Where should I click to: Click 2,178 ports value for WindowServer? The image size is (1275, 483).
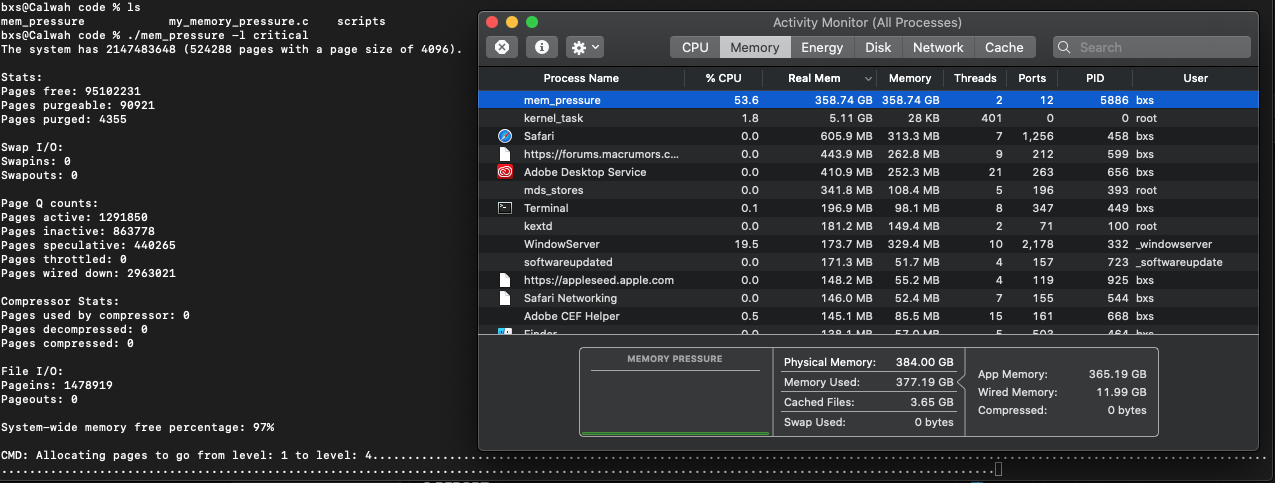(1037, 244)
